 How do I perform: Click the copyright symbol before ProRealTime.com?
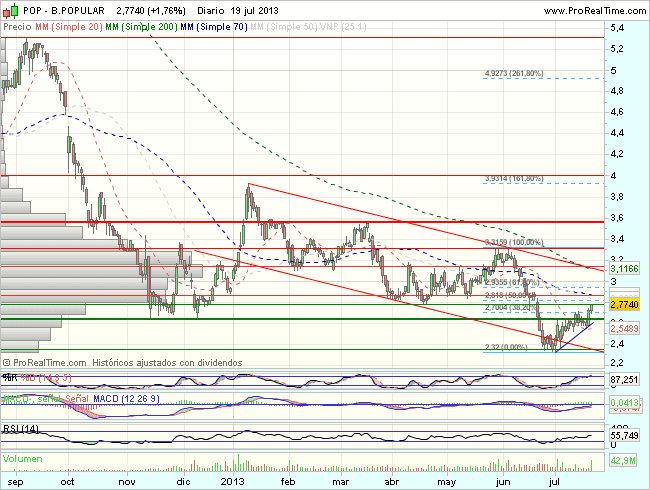click(x=8, y=360)
